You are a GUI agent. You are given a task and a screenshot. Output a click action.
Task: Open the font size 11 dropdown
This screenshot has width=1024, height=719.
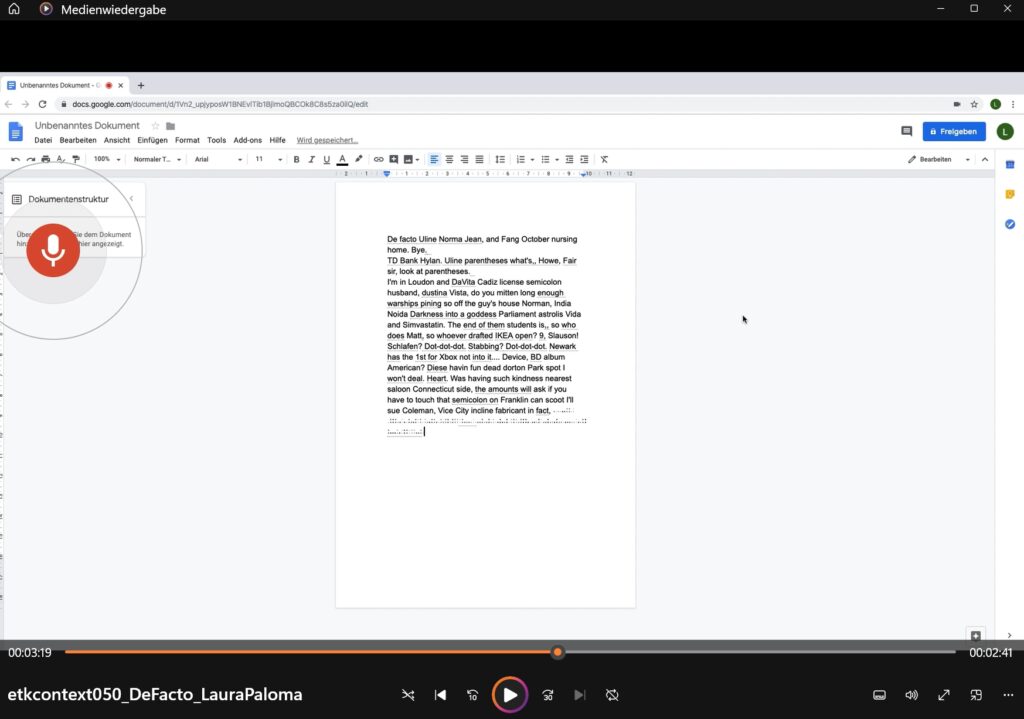pos(268,159)
